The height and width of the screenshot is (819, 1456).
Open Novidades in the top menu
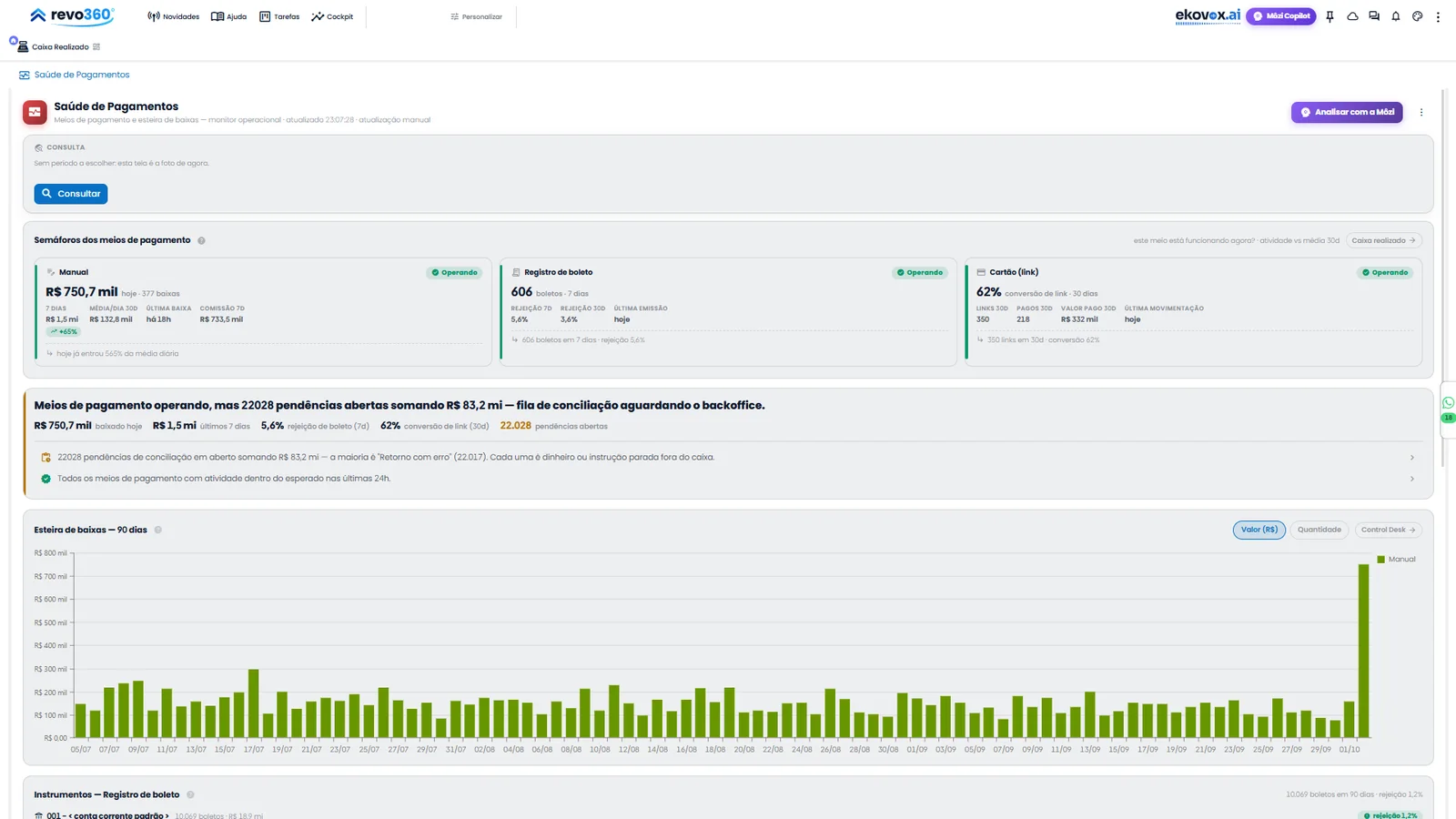(173, 16)
